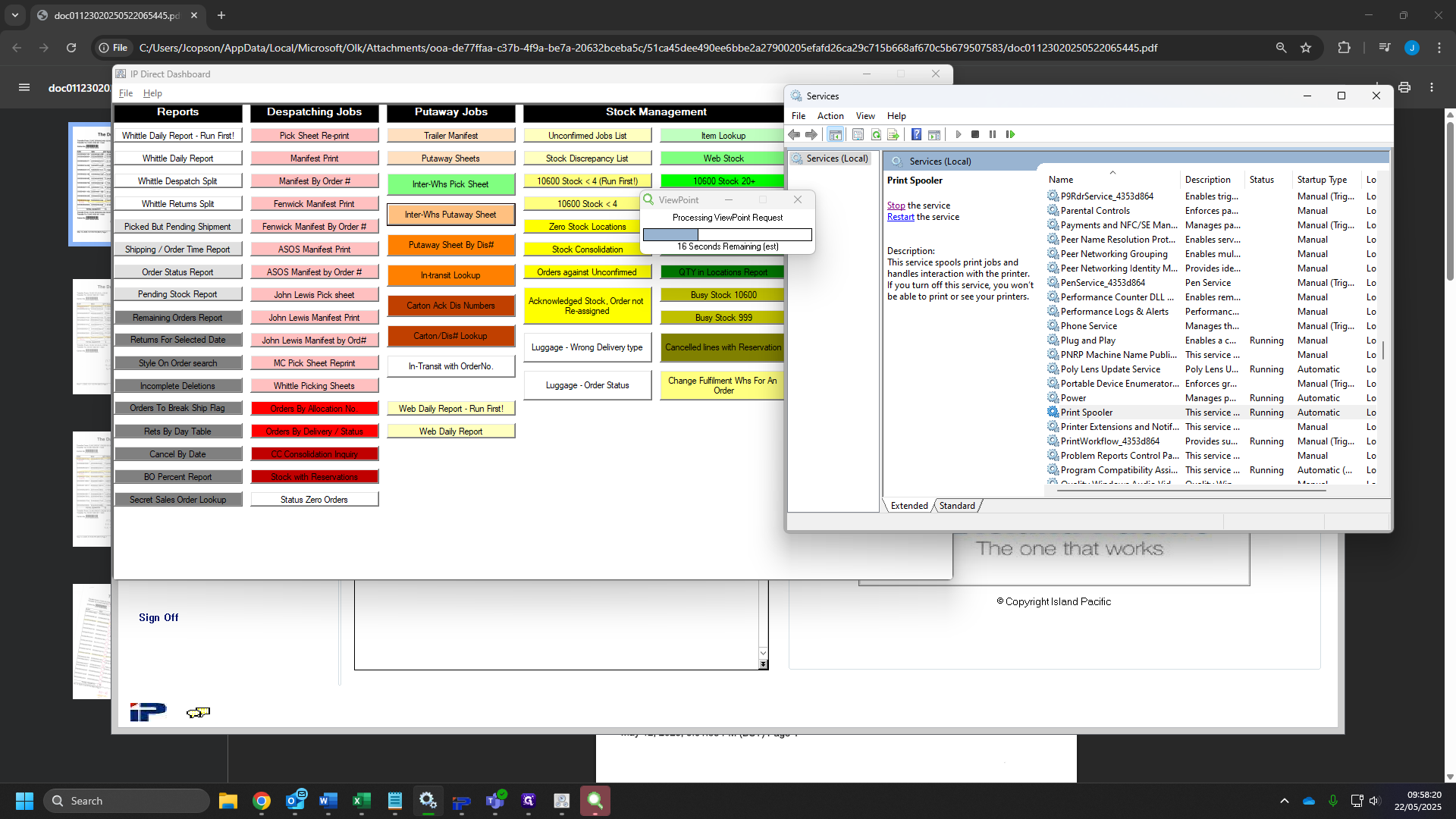Sort services by the Status column header
Viewport: 1456px width, 819px height.
pyautogui.click(x=1268, y=180)
